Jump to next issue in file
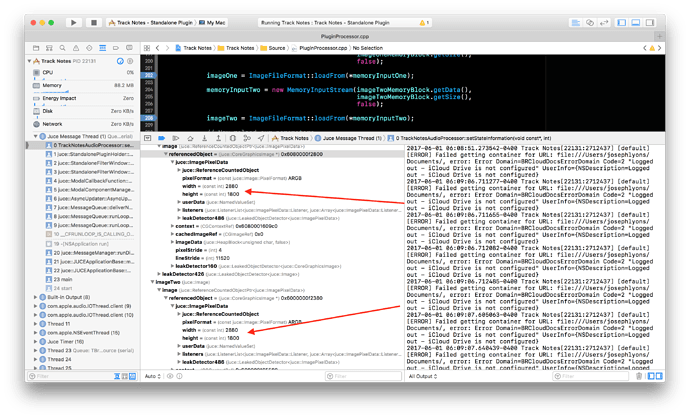Screen dimensions: 690x418 pos(659,48)
